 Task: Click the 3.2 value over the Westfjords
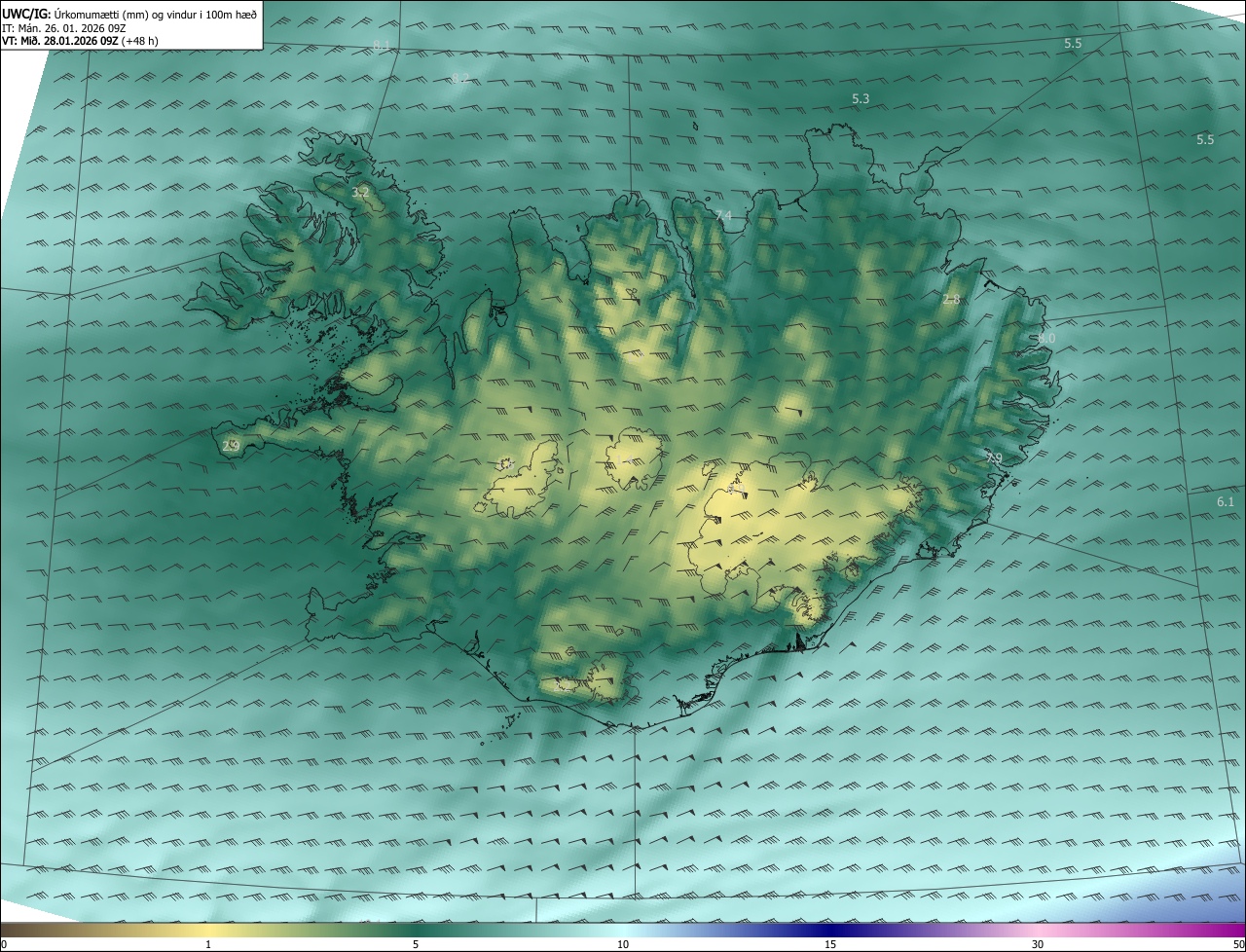pos(360,192)
